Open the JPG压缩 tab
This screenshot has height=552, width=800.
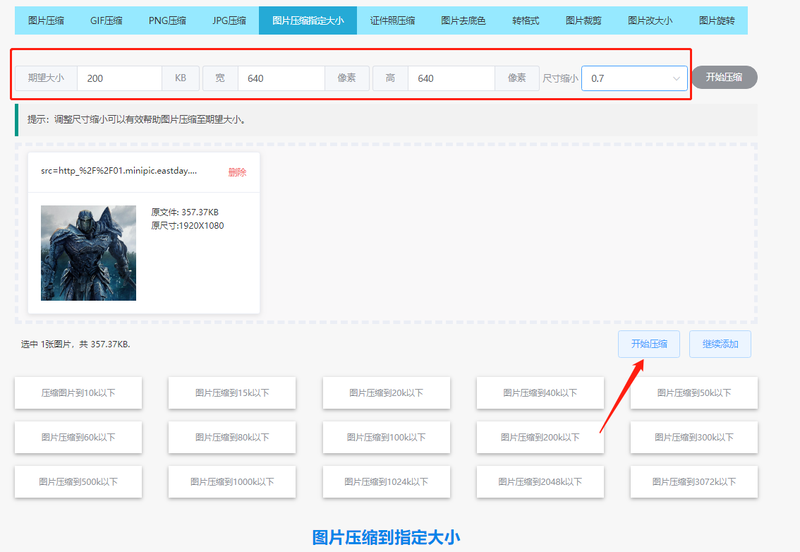click(x=229, y=20)
